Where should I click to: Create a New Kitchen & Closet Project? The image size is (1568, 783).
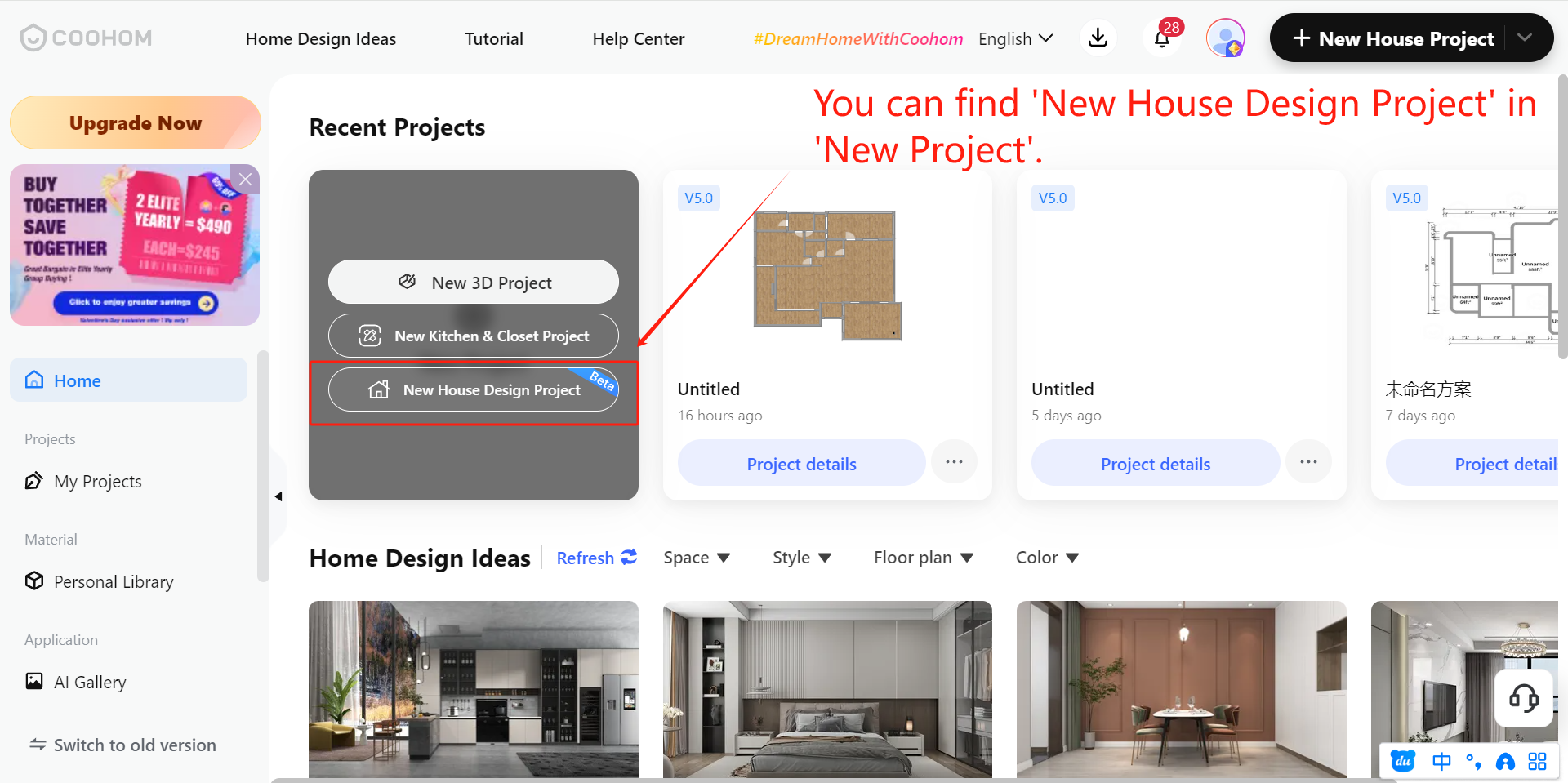474,336
